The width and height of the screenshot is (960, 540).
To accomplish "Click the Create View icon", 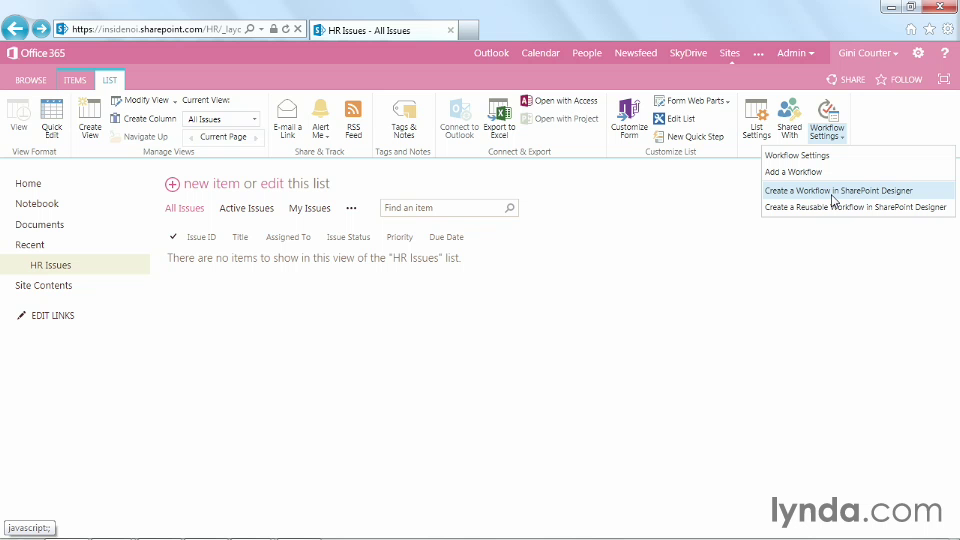I will coord(89,118).
